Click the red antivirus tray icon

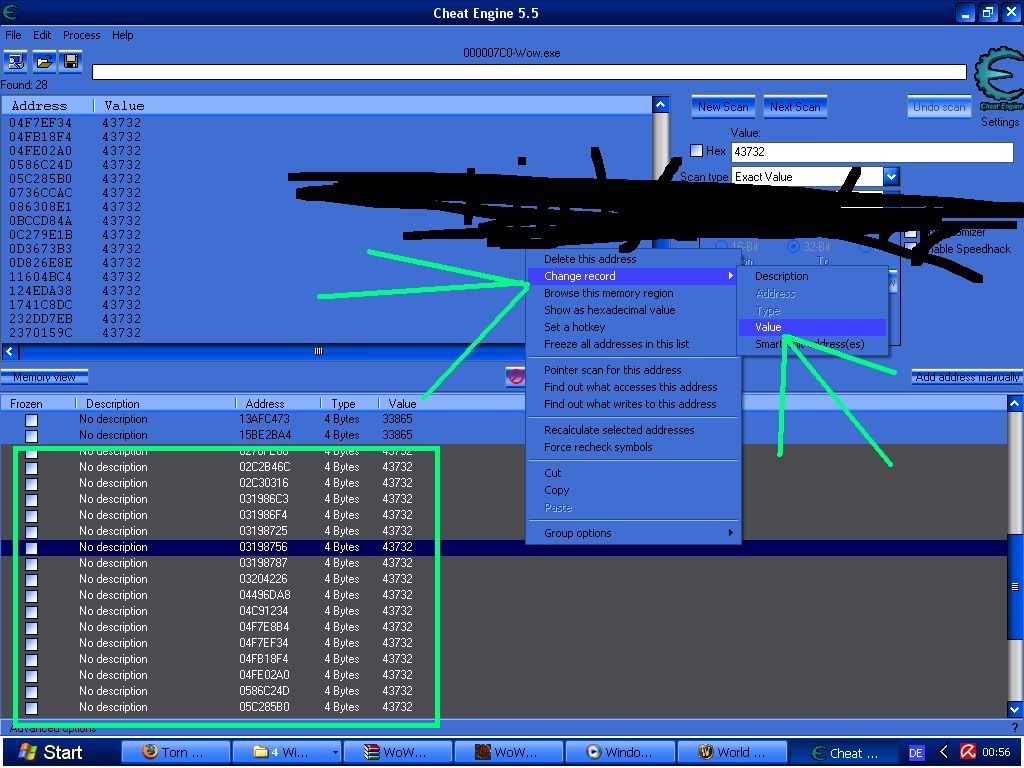[968, 752]
